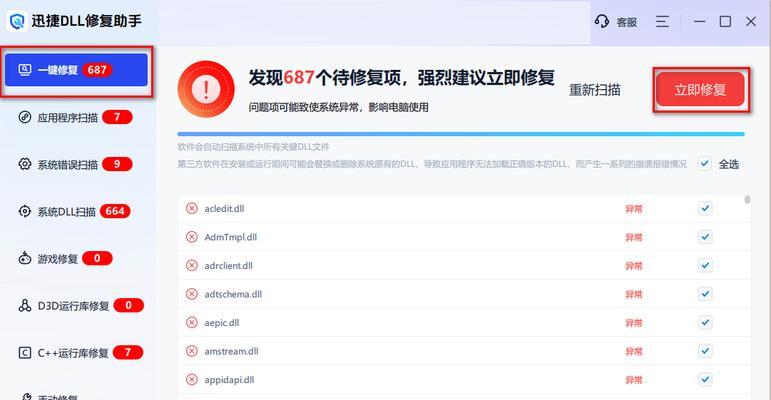Minimize the DLL repair window
This screenshot has width=771, height=400.
click(699, 21)
